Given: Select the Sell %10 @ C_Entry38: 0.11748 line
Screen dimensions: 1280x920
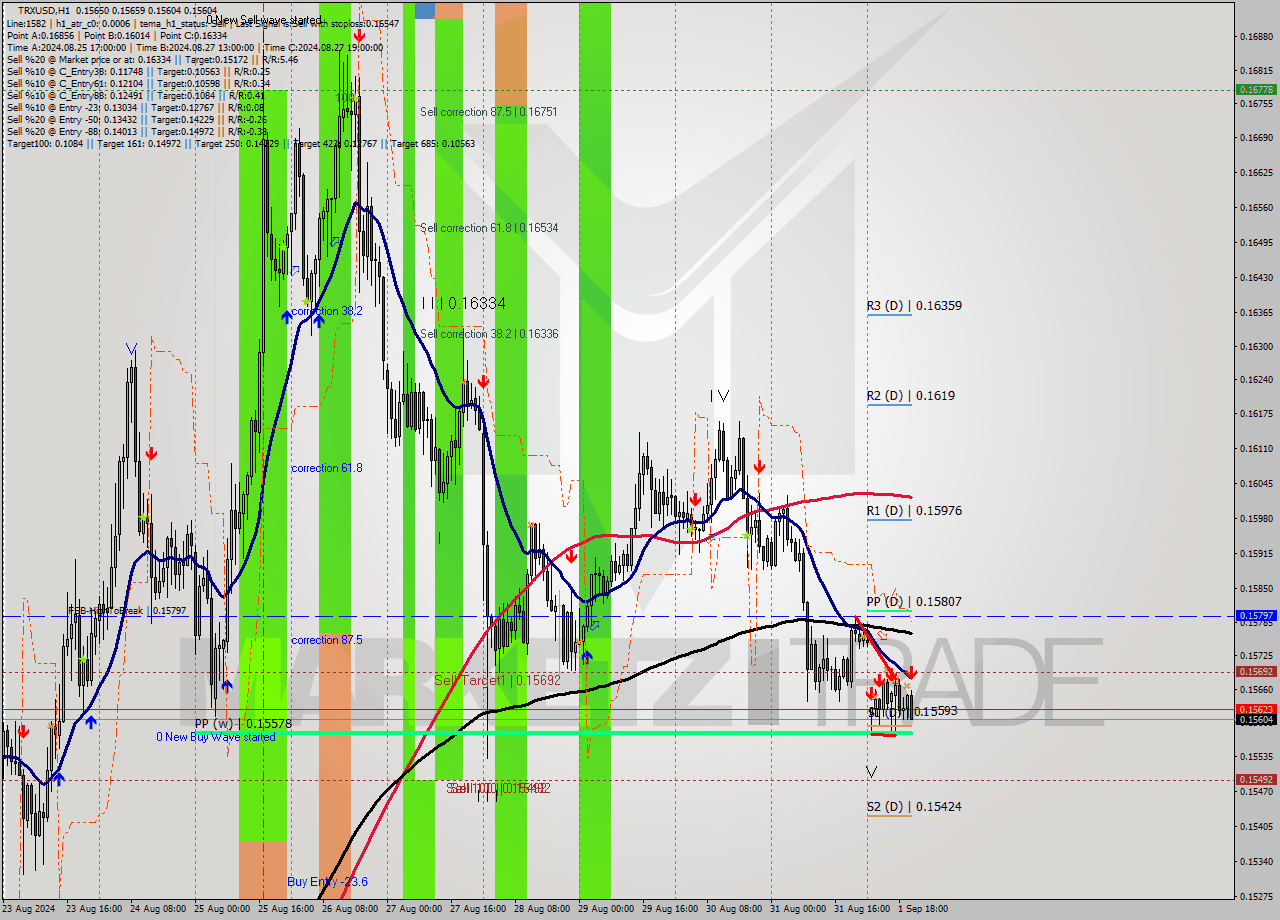Looking at the screenshot, I should pyautogui.click(x=138, y=71).
